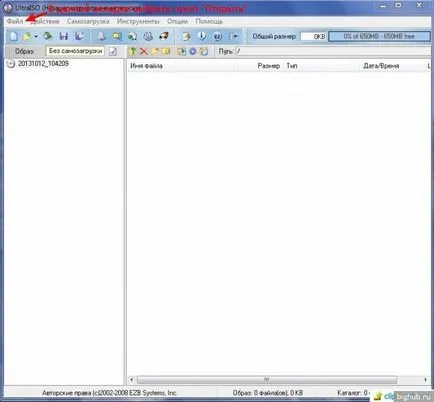Click the Rename folder icon
This screenshot has height=402, width=434.
click(x=166, y=51)
